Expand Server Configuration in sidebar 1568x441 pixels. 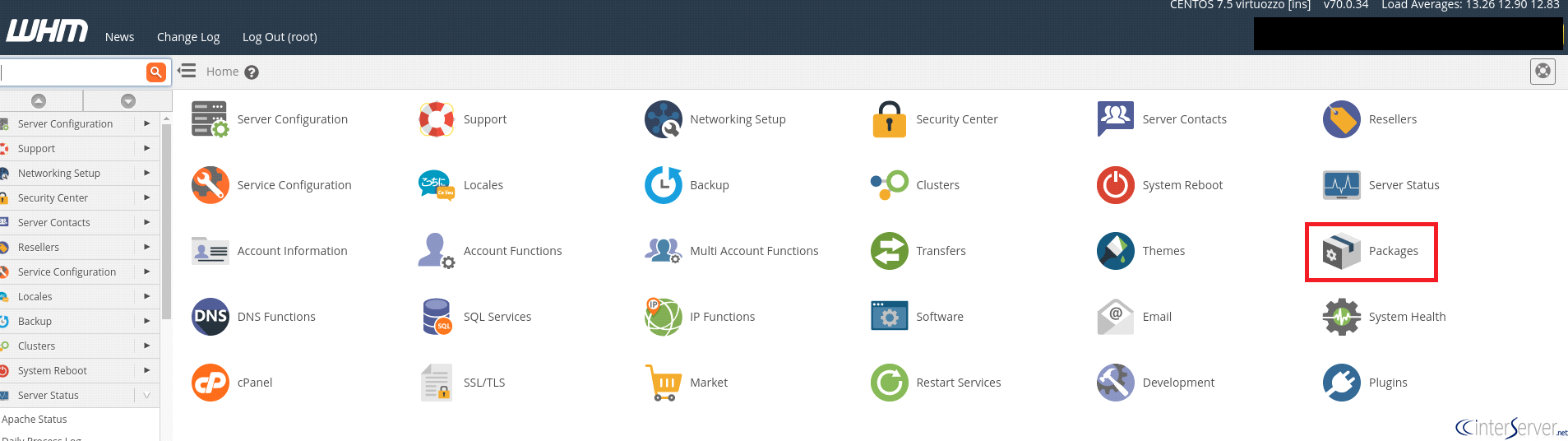click(146, 123)
